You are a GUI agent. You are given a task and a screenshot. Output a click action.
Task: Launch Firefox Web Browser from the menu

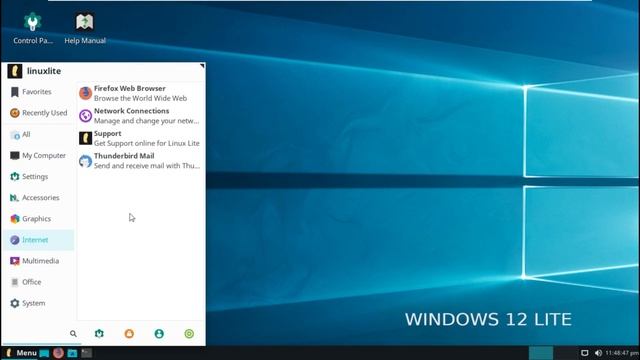(140, 93)
